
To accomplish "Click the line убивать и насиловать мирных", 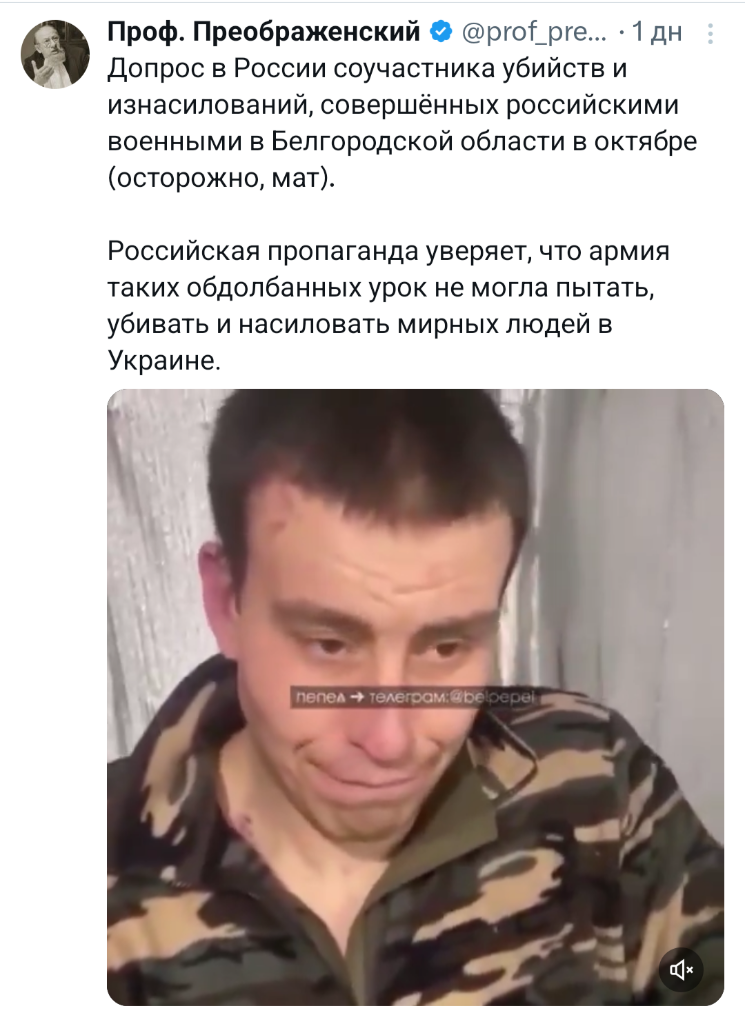I will point(360,324).
